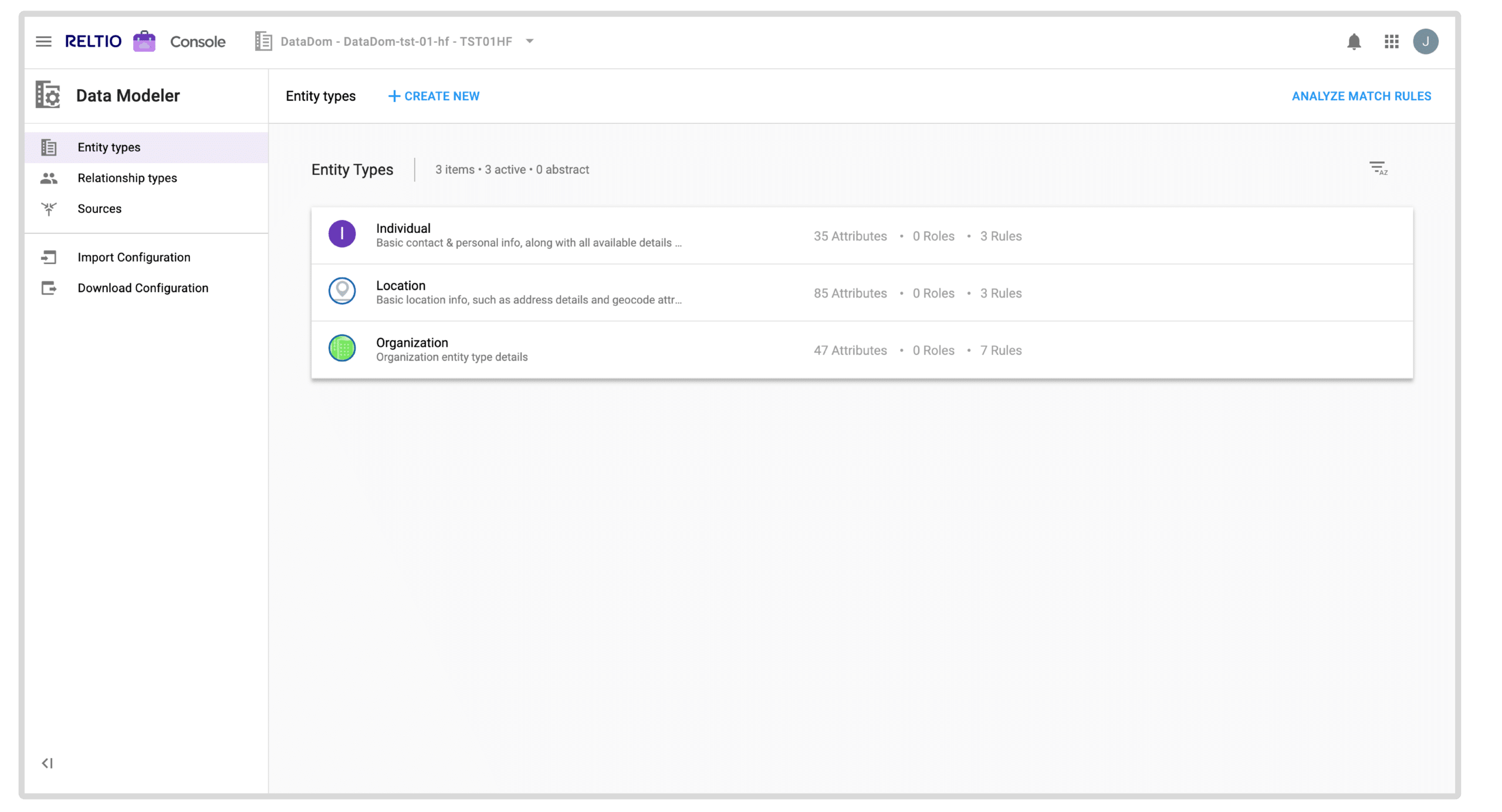Select Entity types in sidebar
This screenshot has width=1502, height=812.
[x=109, y=147]
